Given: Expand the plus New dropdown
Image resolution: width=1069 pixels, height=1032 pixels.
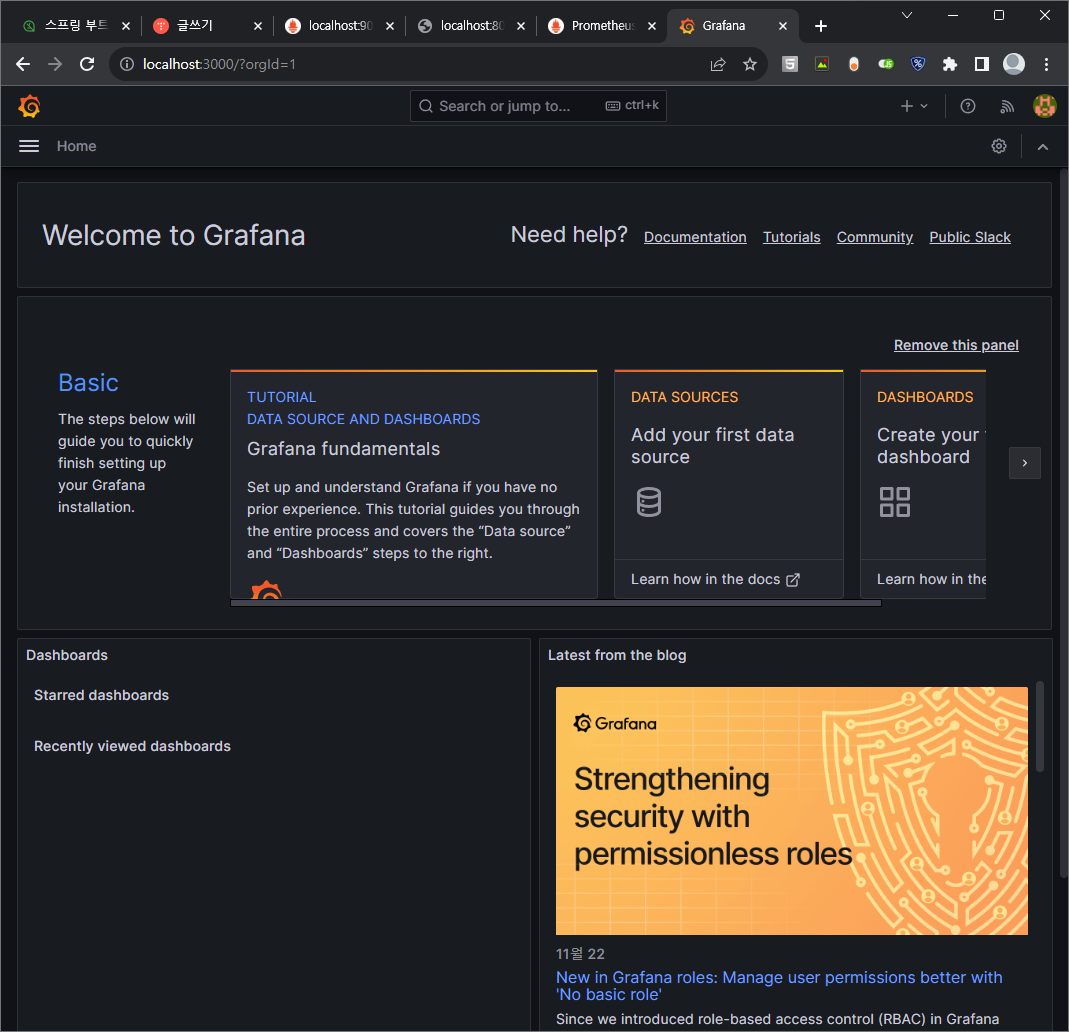Looking at the screenshot, I should click(914, 106).
